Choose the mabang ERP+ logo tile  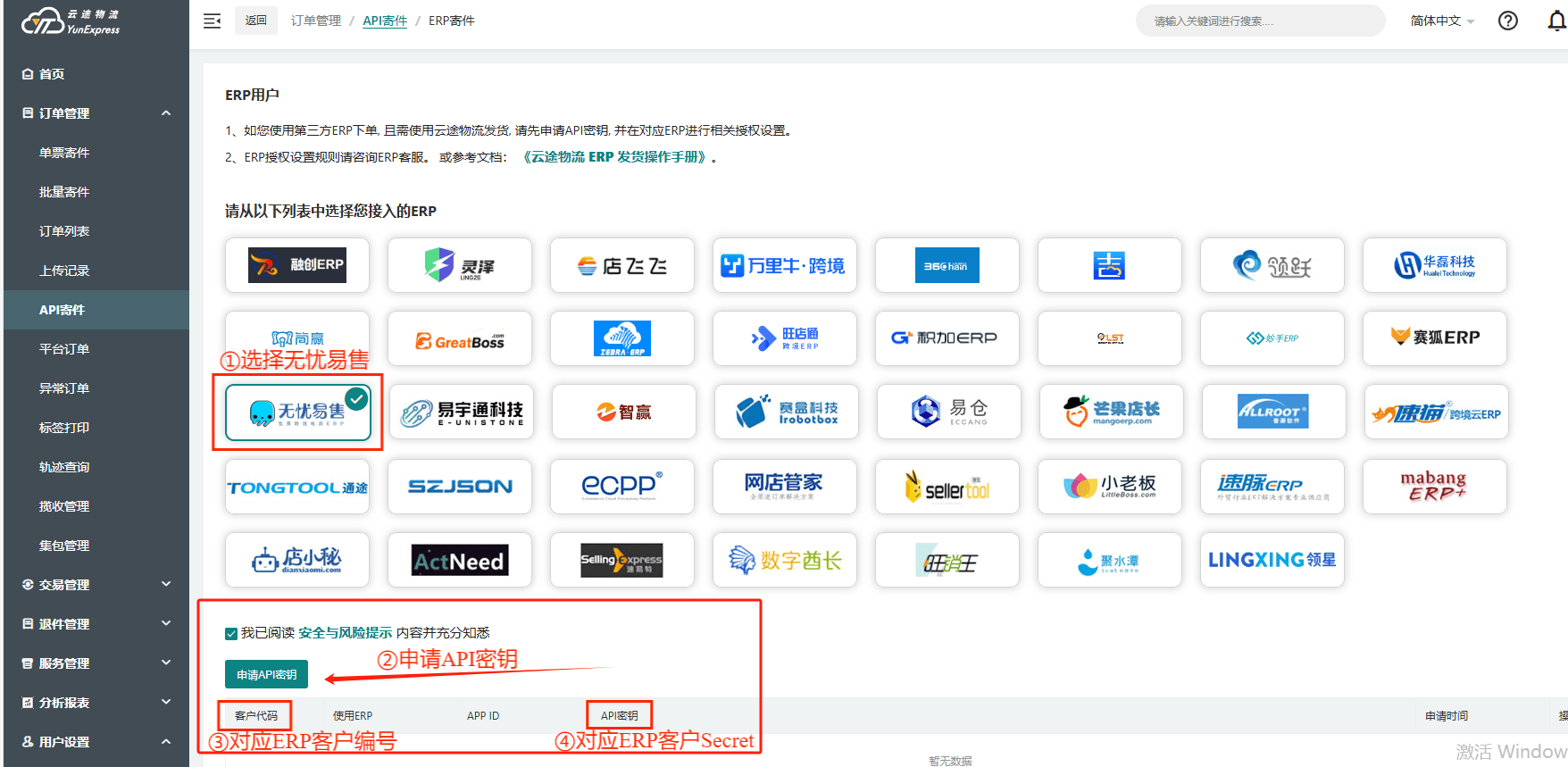1434,487
